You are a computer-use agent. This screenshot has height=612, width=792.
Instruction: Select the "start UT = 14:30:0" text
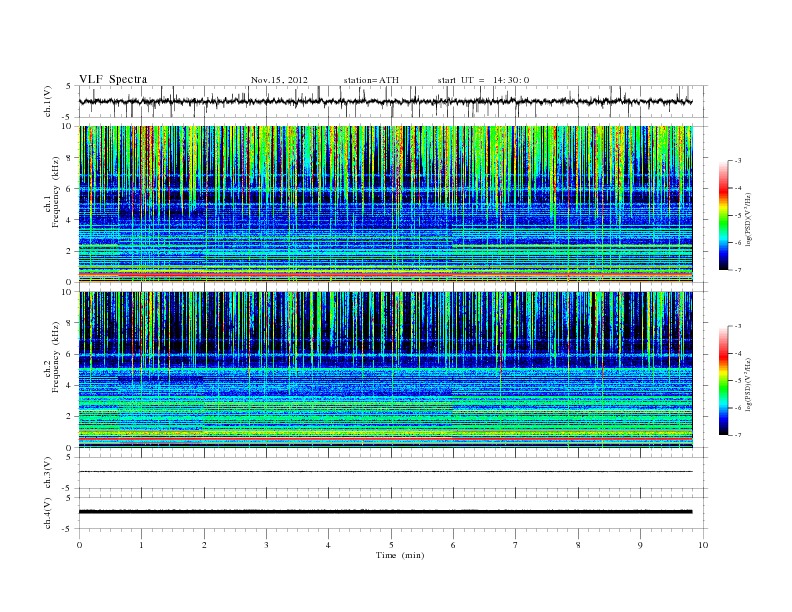483,80
